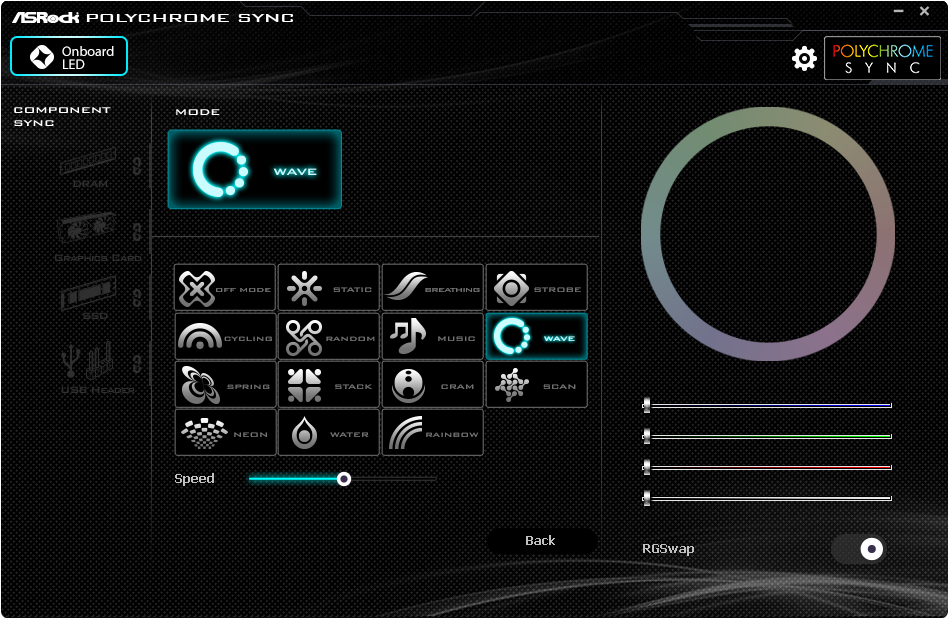
Task: Select the Random lighting mode
Action: 329,336
